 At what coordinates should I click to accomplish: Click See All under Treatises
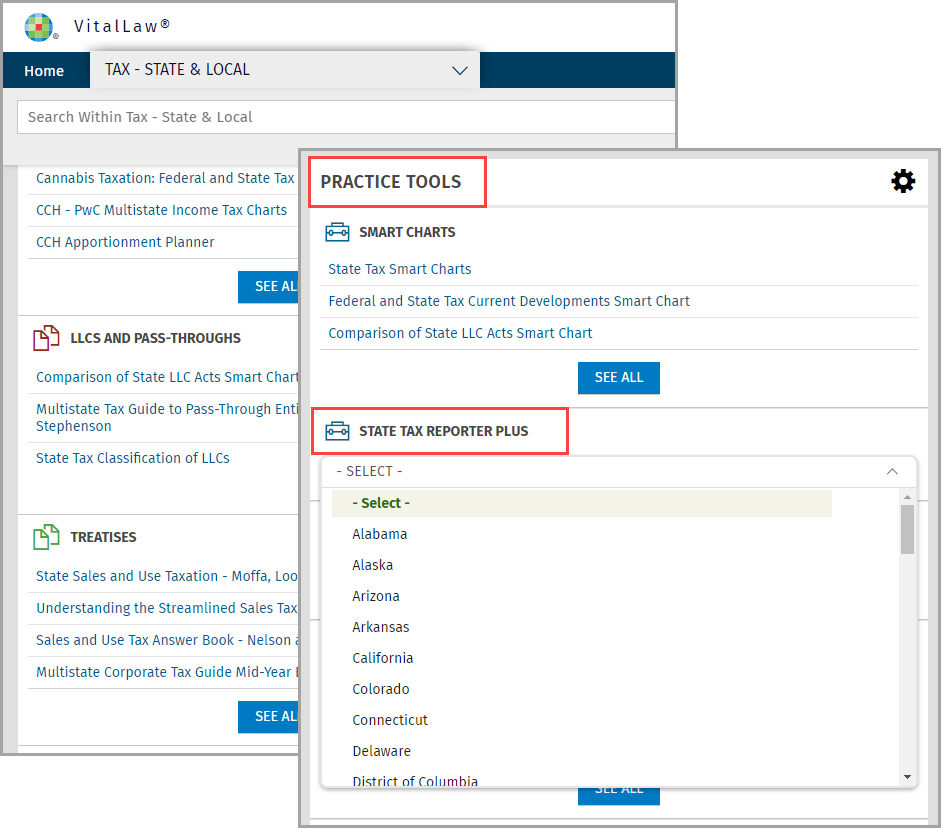point(268,716)
